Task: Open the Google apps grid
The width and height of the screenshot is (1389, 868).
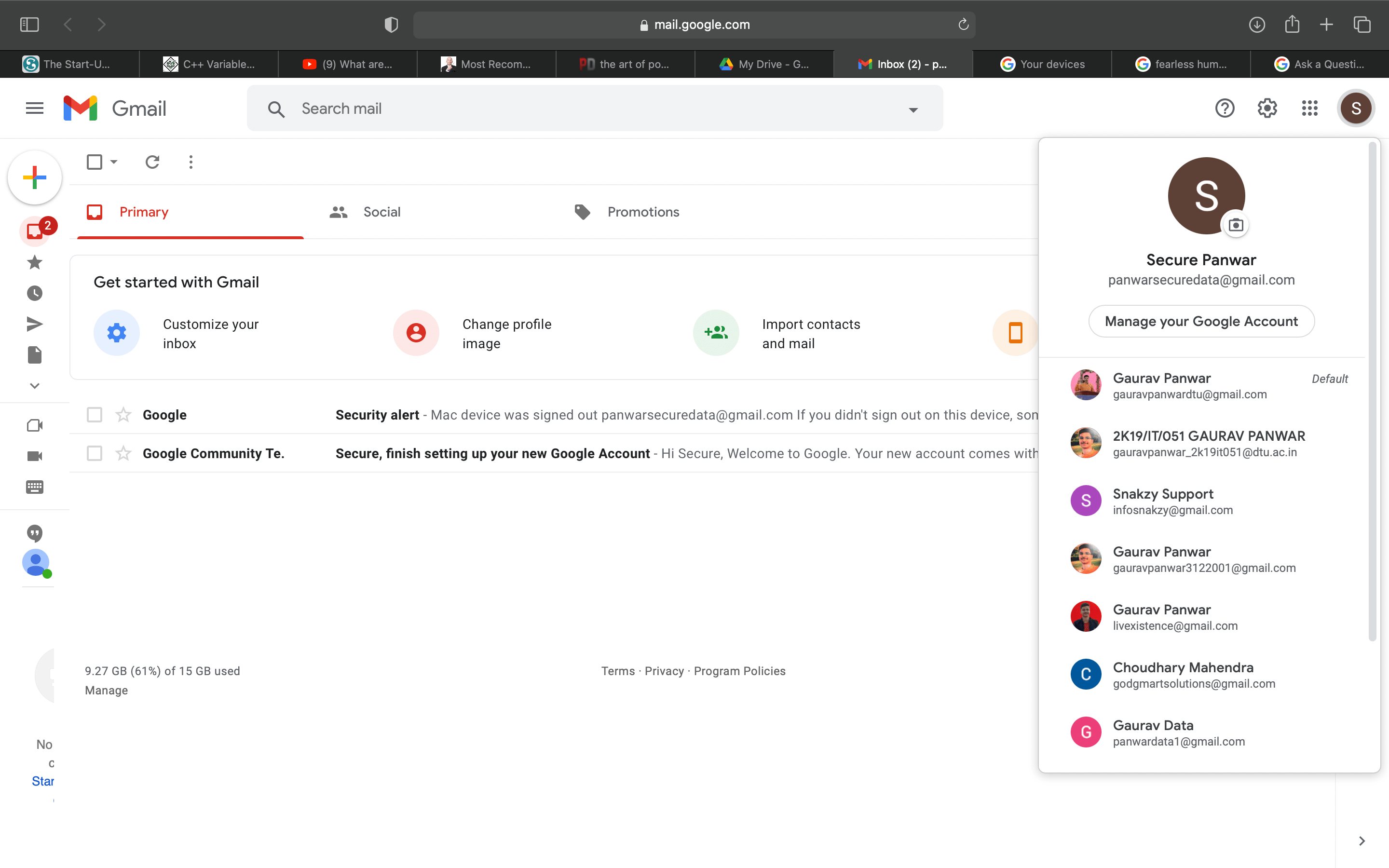Action: click(1310, 108)
